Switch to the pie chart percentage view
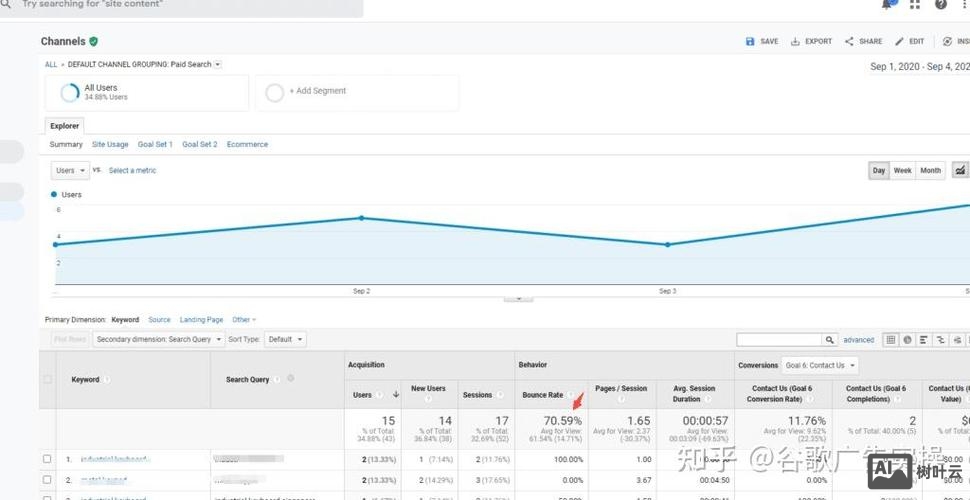This screenshot has height=500, width=970. 907,340
